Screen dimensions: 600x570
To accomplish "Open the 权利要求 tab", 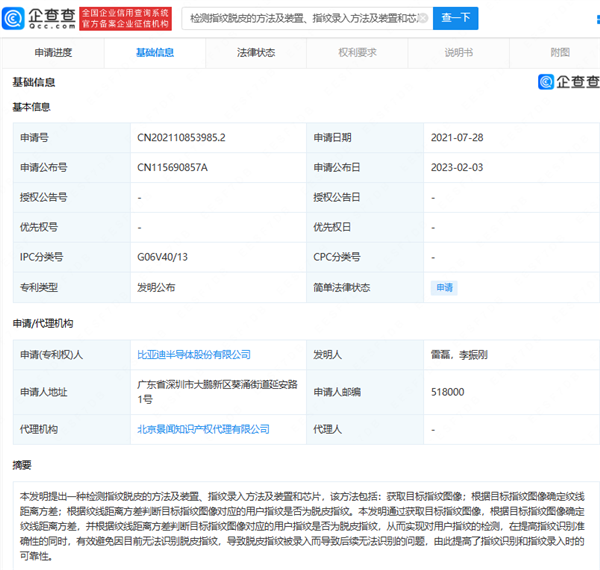I will (357, 52).
